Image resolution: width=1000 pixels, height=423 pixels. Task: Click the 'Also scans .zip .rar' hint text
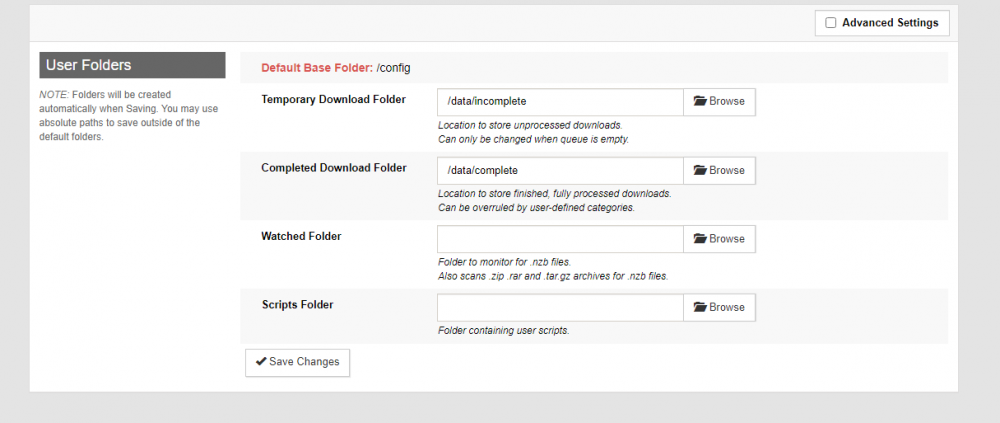(x=553, y=277)
